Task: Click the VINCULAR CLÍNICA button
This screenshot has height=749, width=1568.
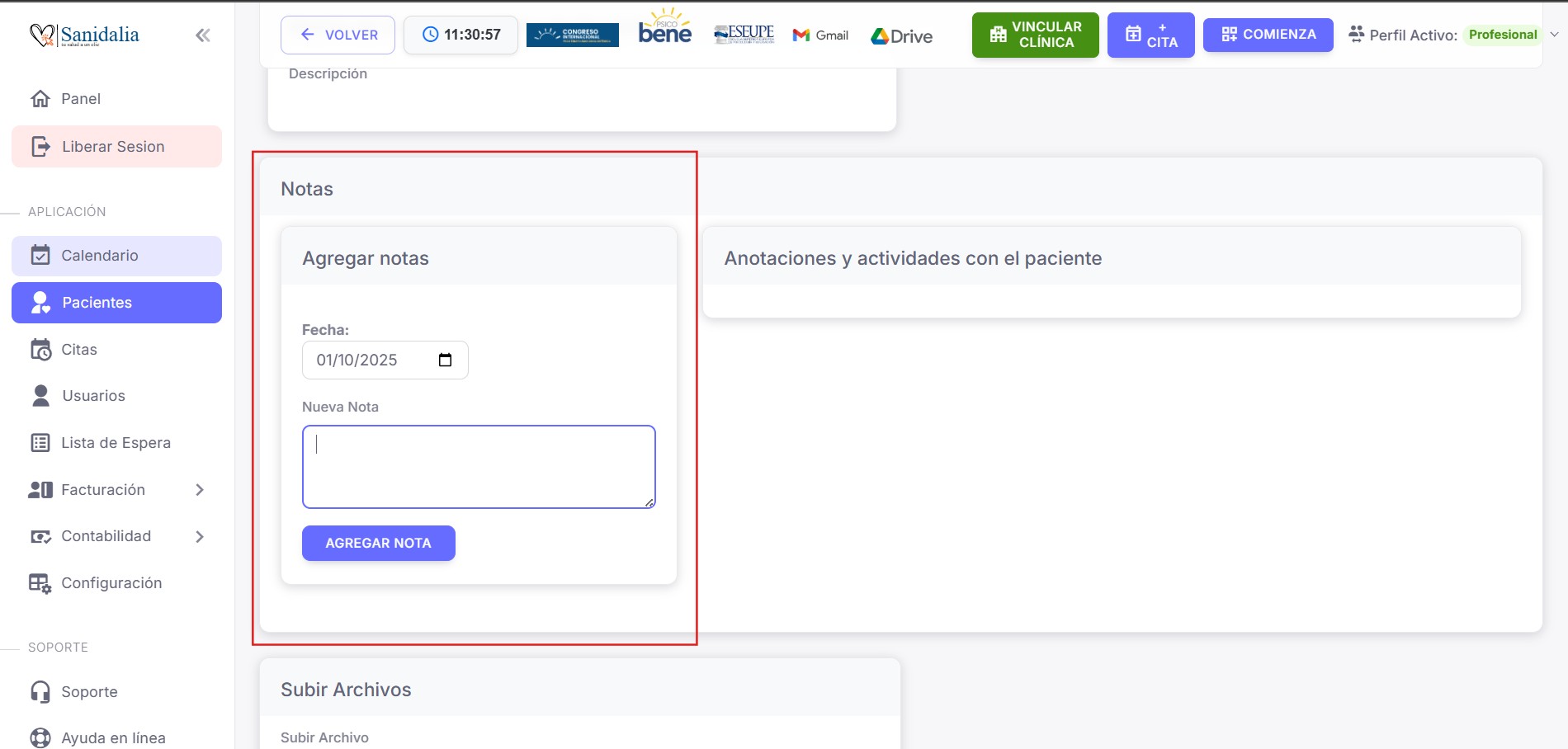Action: click(x=1035, y=35)
